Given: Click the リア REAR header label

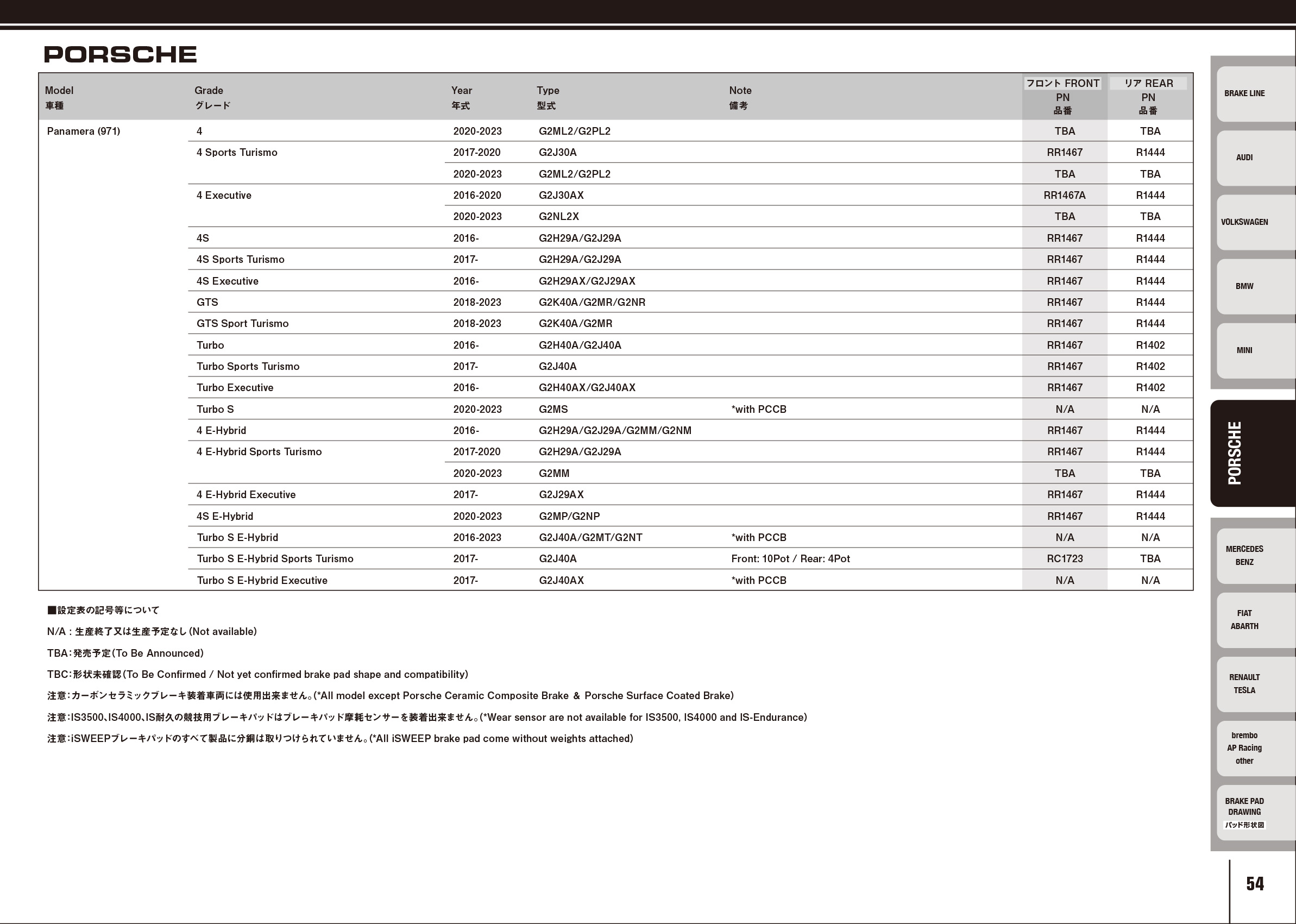Looking at the screenshot, I should (x=1148, y=83).
